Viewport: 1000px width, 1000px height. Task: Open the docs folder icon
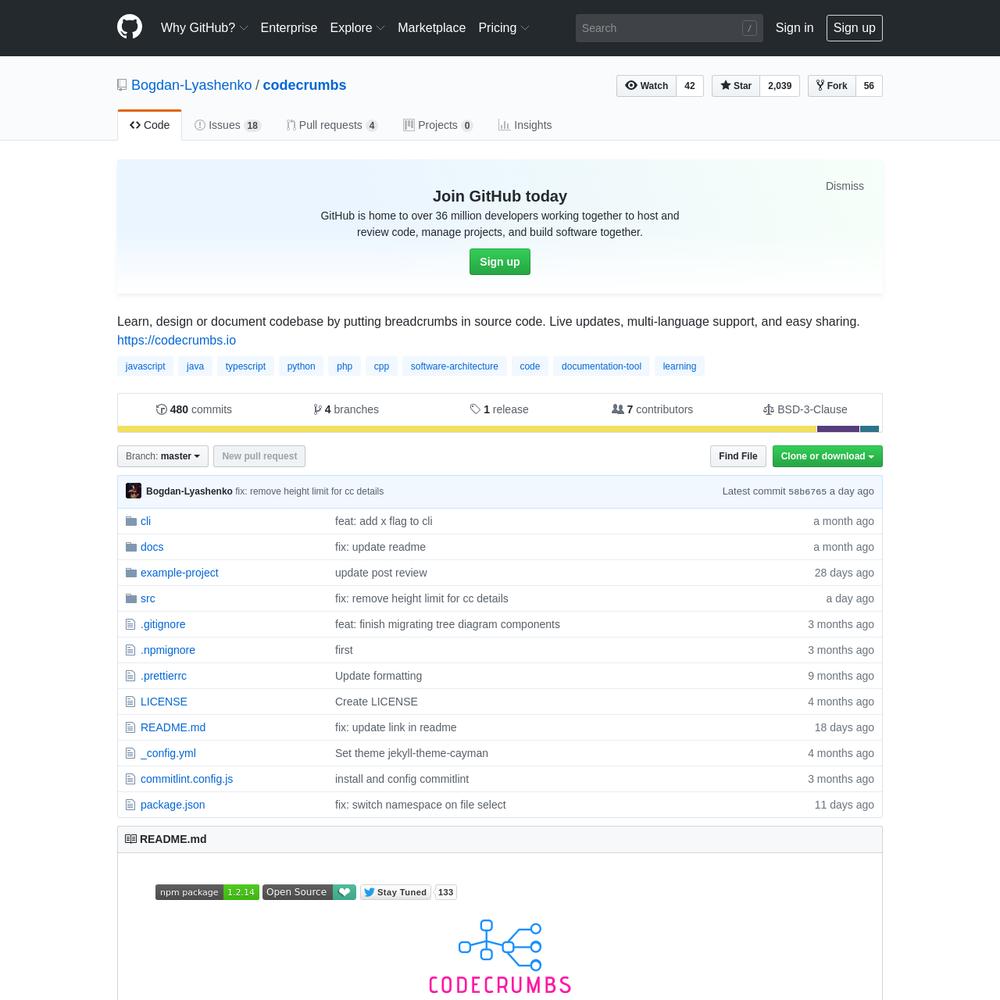pyautogui.click(x=131, y=547)
